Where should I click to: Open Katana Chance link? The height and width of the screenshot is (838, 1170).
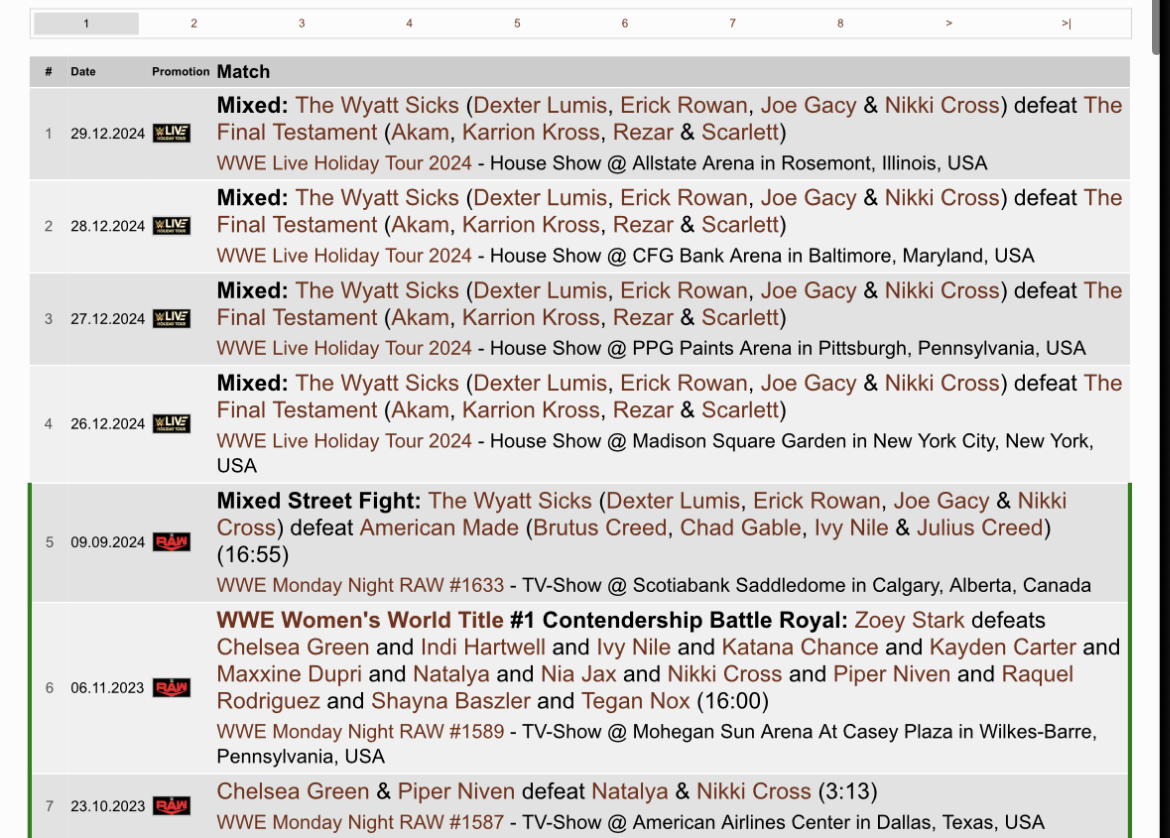coord(800,647)
